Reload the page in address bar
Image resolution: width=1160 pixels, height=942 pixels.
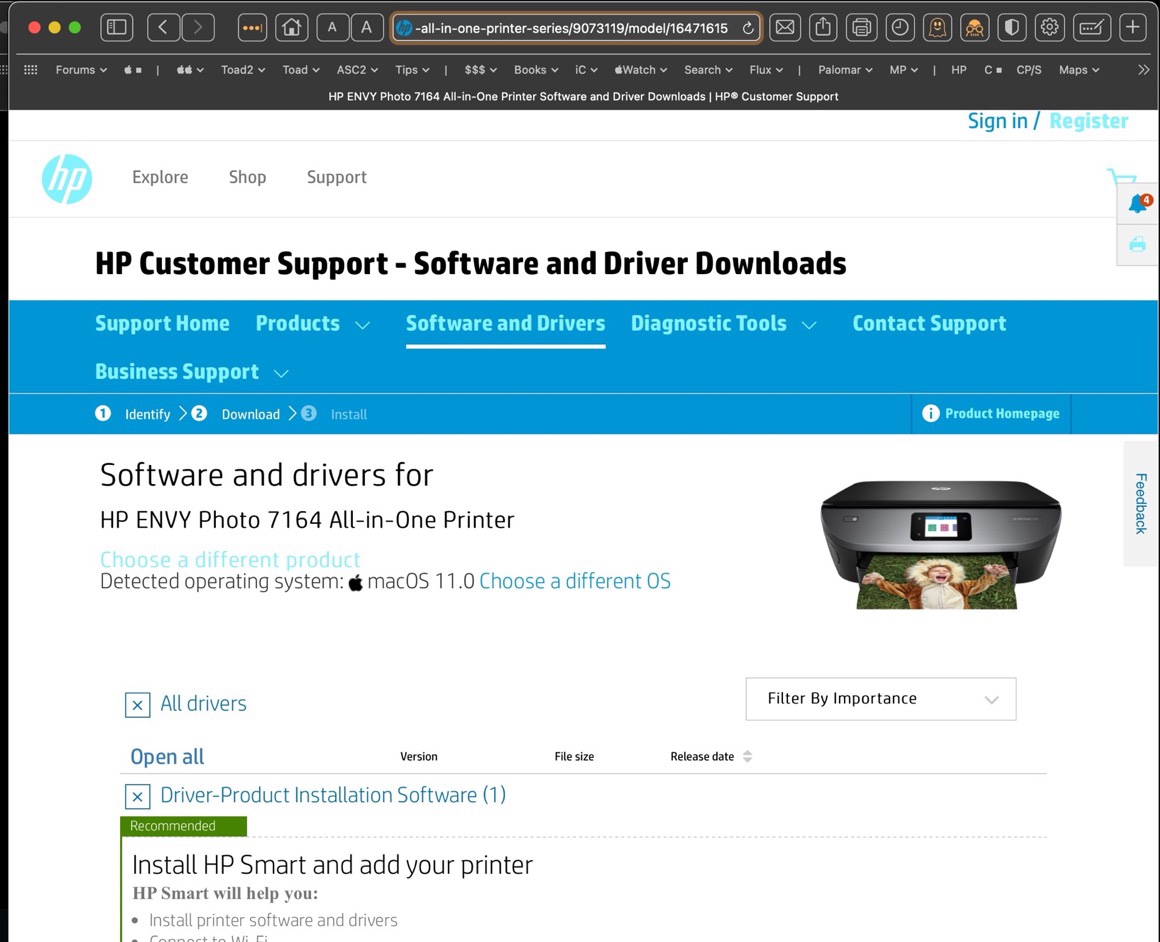coord(748,28)
